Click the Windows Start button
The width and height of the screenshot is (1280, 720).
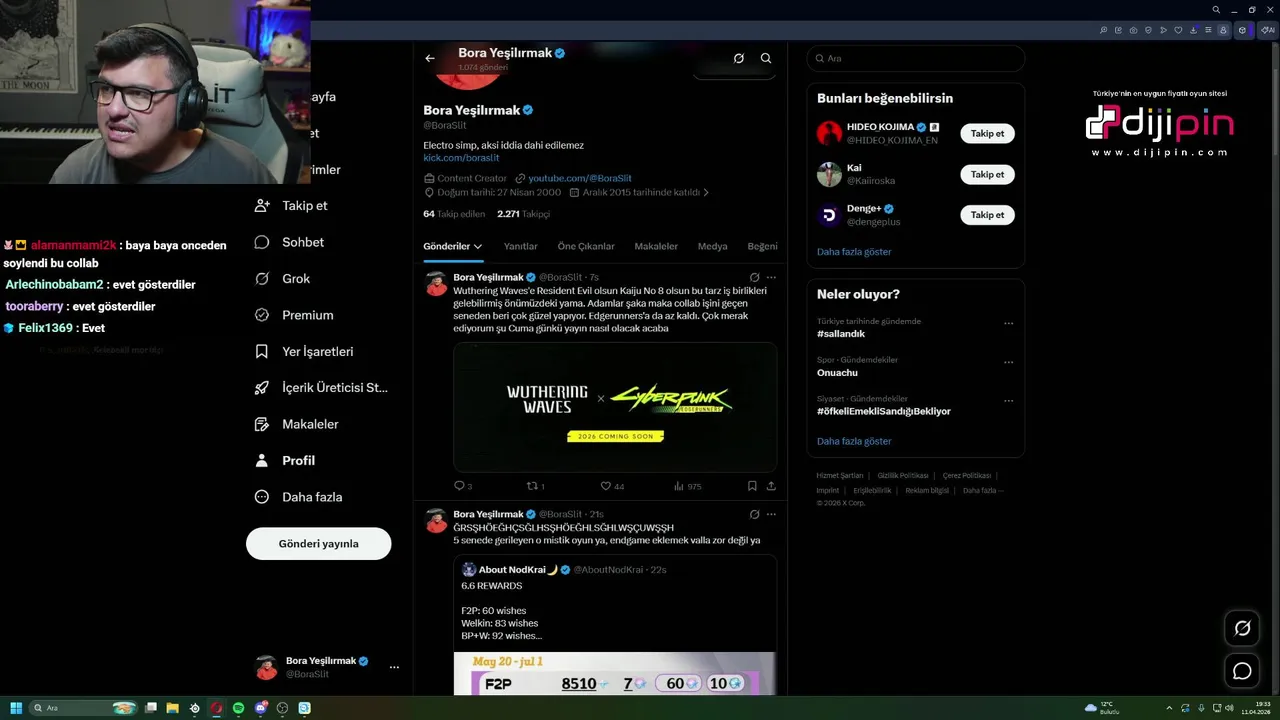16,708
